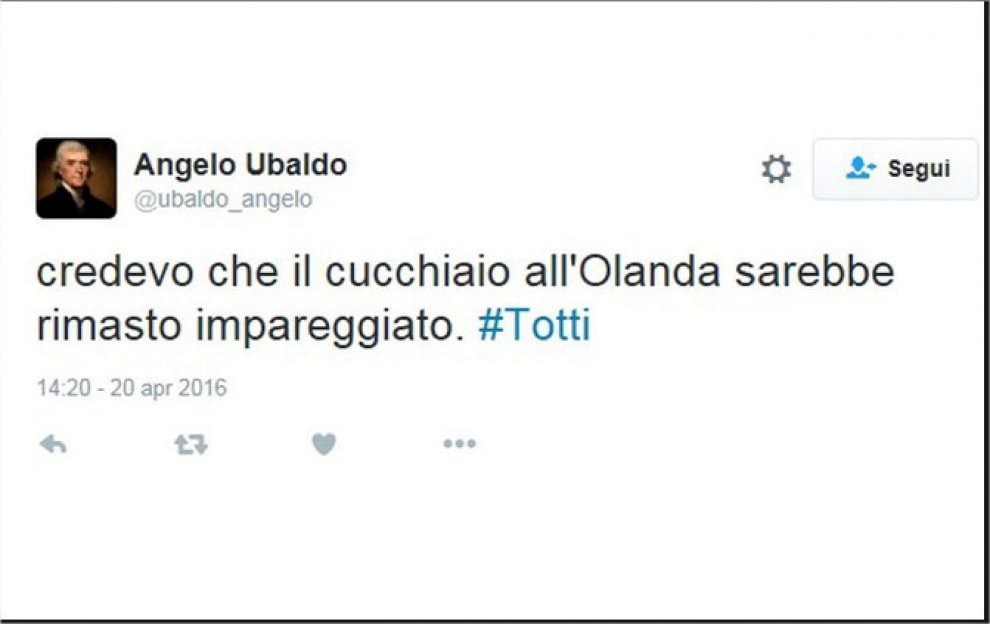Image resolution: width=990 pixels, height=624 pixels.
Task: Open the three-dots more options menu
Action: click(x=460, y=444)
